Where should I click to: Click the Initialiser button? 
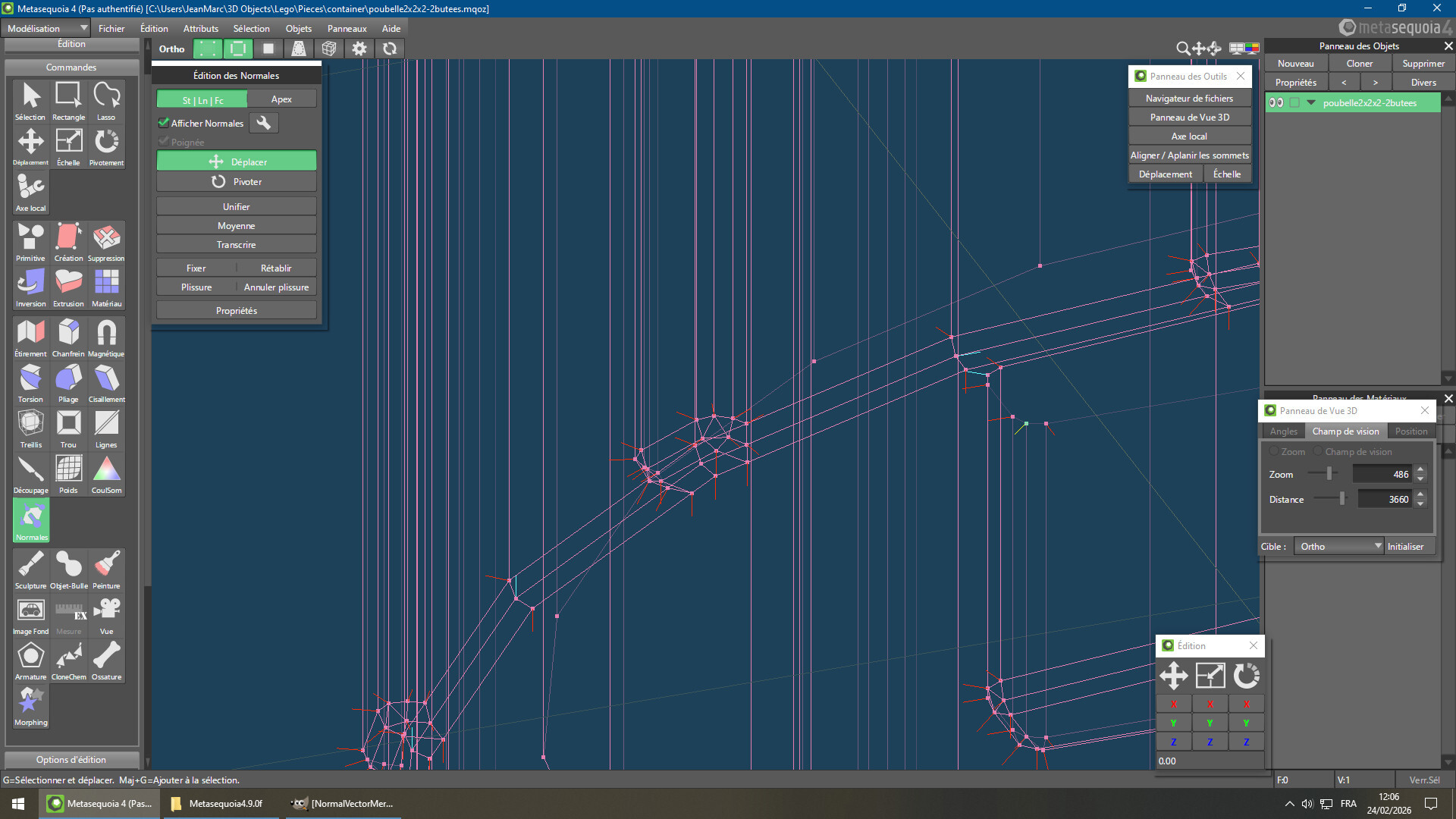(1405, 546)
